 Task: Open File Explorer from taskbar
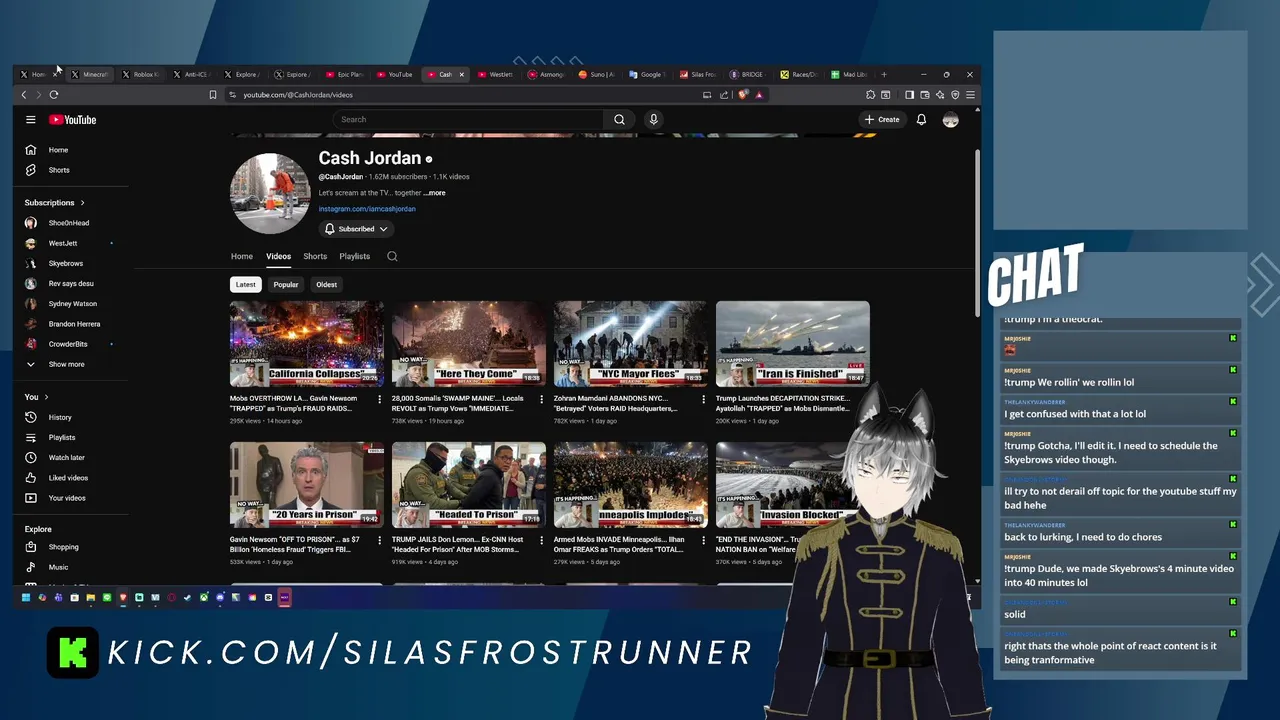[90, 598]
